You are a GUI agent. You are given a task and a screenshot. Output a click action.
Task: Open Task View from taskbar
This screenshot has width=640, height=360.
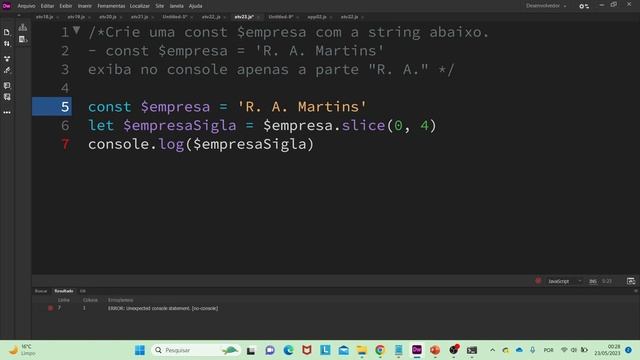(251, 350)
